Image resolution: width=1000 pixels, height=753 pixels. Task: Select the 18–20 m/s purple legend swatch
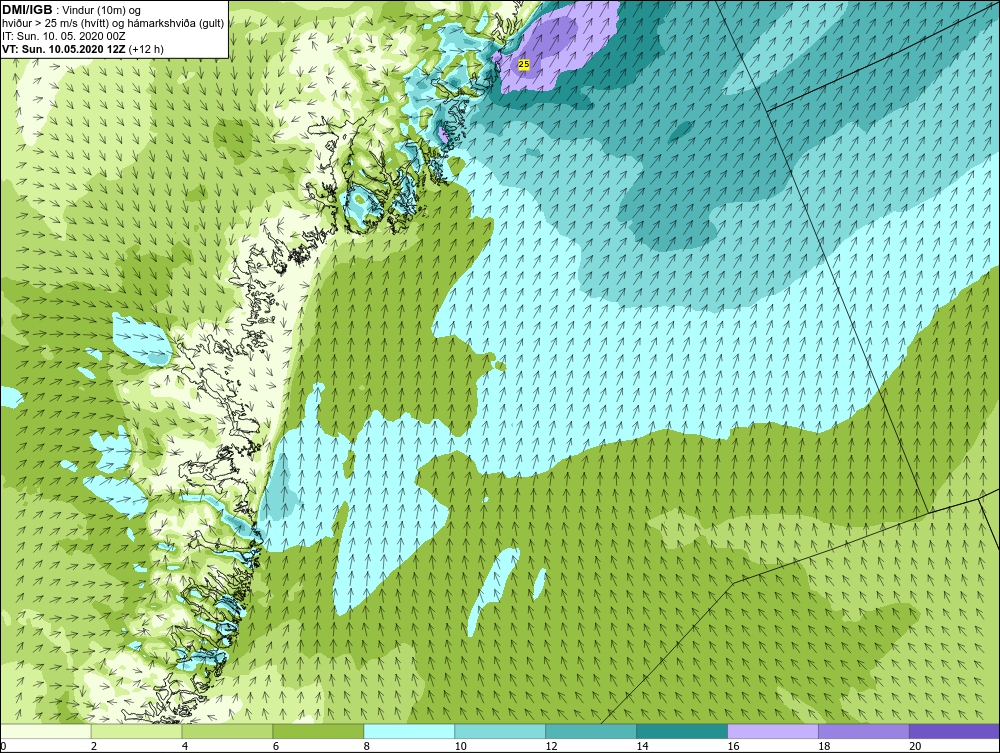point(864,731)
